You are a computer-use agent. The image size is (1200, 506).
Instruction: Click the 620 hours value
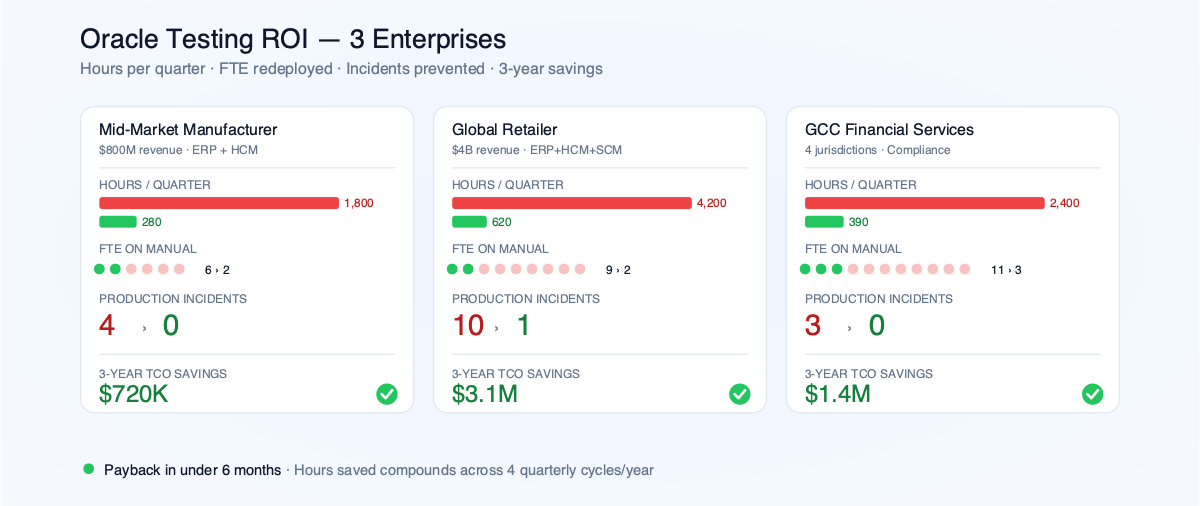502,222
